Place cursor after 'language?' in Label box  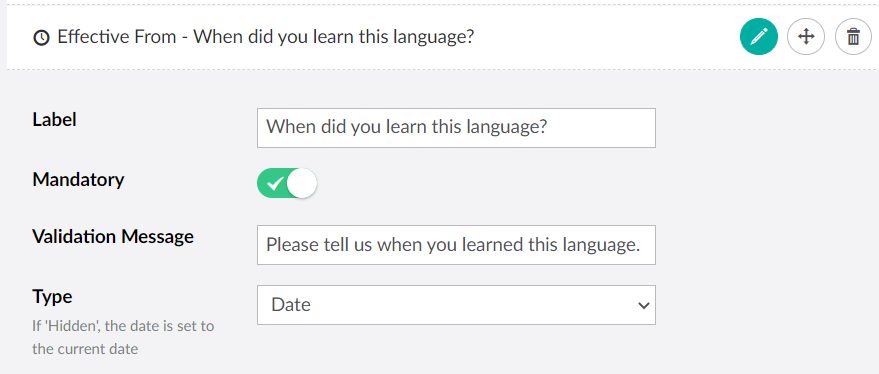[549, 128]
